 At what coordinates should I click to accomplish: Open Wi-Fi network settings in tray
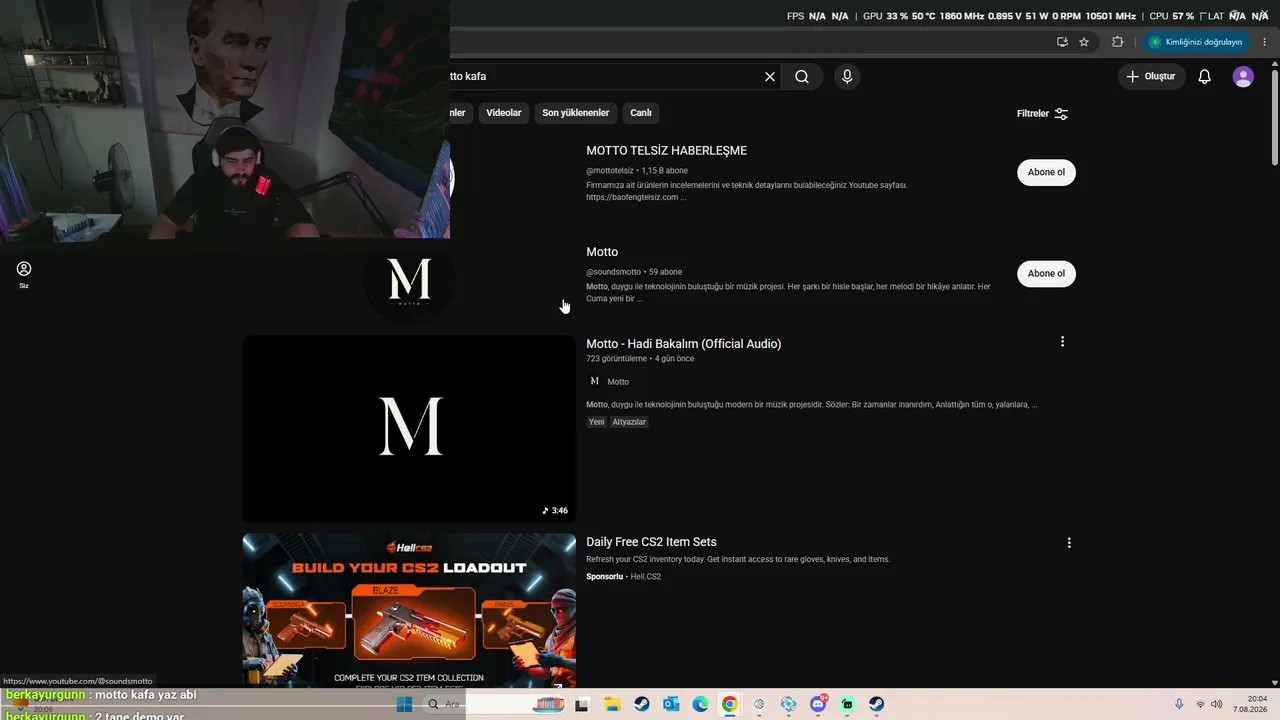(1200, 704)
